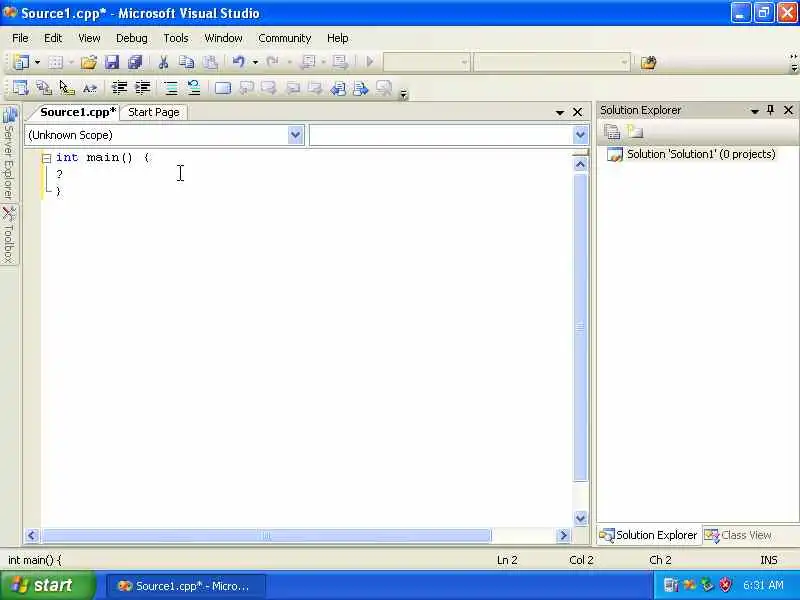Click the 6:31 AM system clock
800x600 pixels.
[x=763, y=585]
